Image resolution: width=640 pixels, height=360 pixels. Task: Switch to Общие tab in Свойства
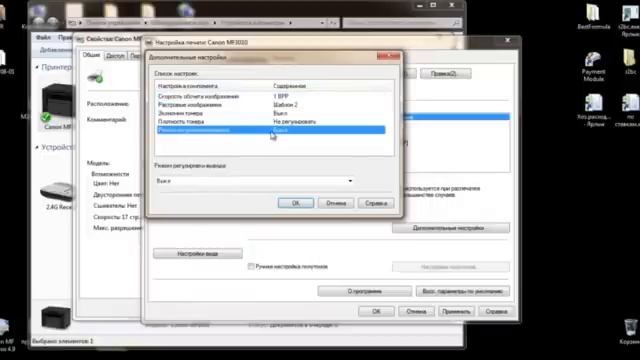(x=91, y=55)
